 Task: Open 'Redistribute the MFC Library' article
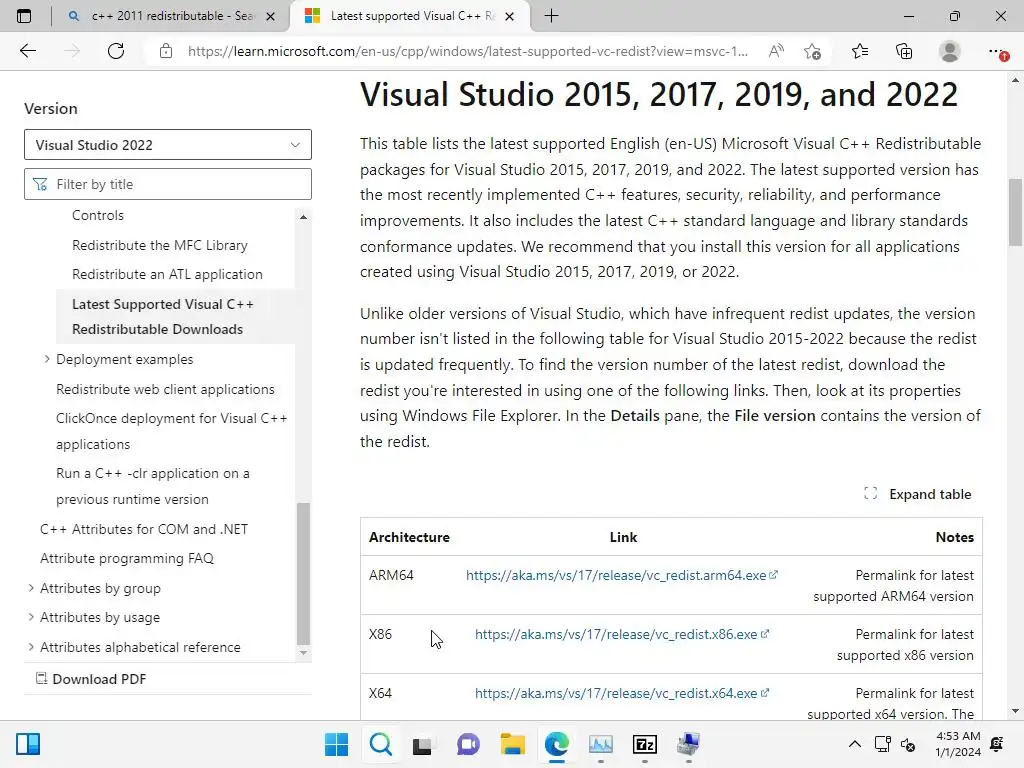[160, 246]
